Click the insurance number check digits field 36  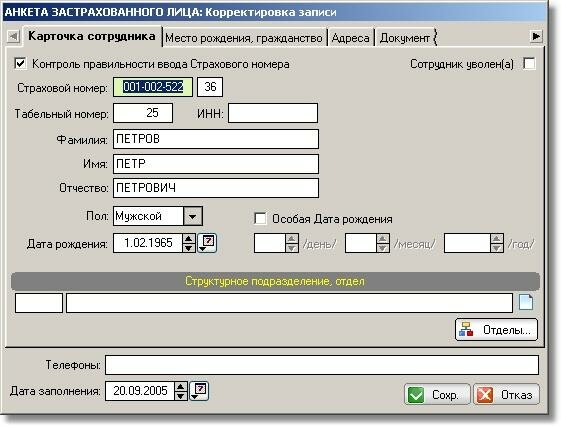click(x=210, y=87)
